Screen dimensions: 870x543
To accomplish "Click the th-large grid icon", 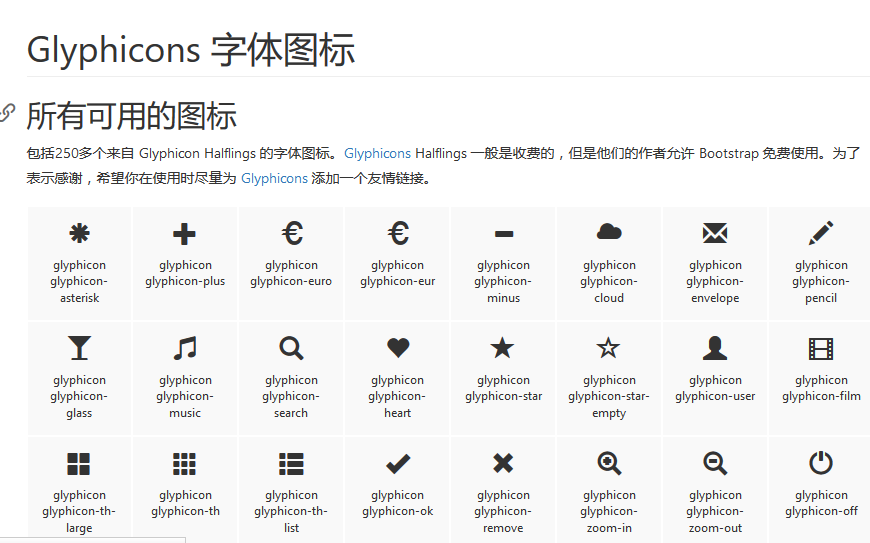I will [79, 464].
